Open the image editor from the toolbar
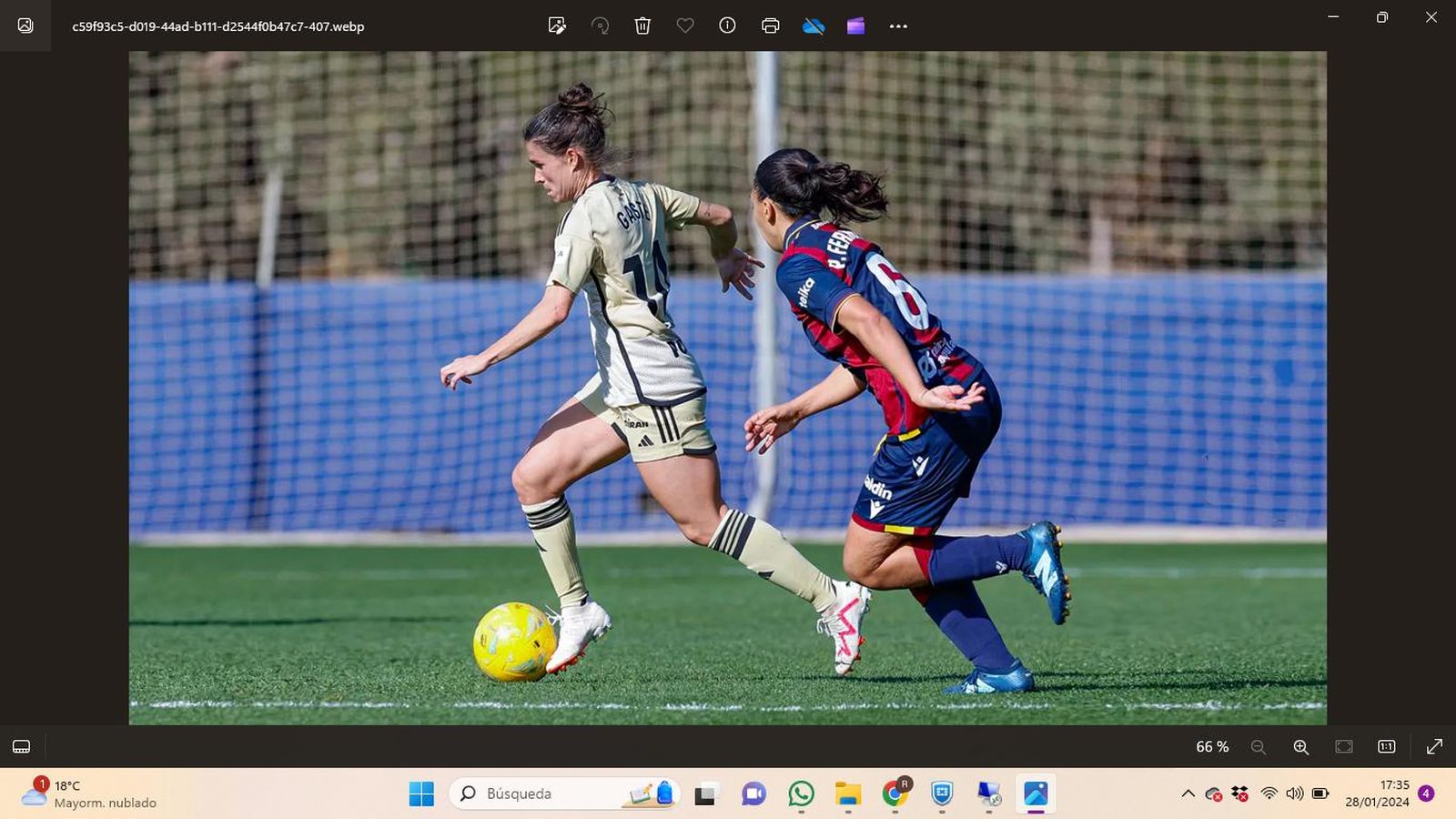This screenshot has height=819, width=1456. (x=557, y=26)
